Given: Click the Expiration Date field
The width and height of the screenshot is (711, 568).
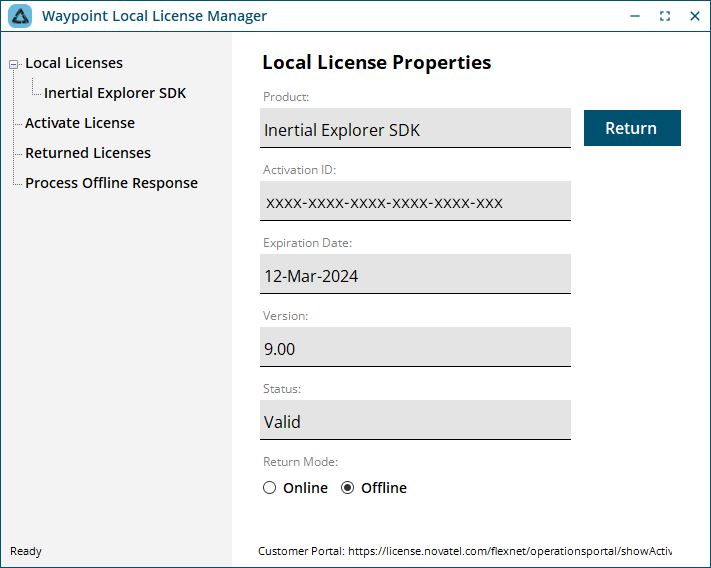Looking at the screenshot, I should (415, 274).
